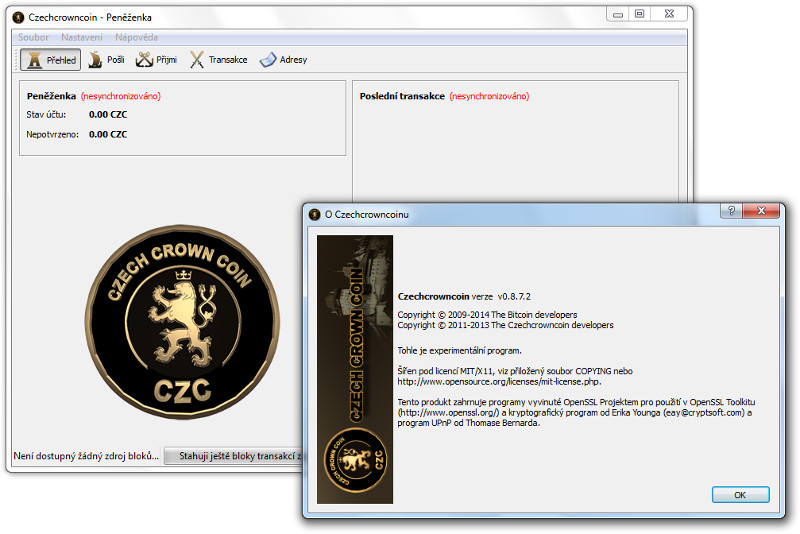Viewport: 800px width, 534px height.
Task: Click 'Není dostupný žádný zdroj bloků...' status text
Action: click(86, 456)
